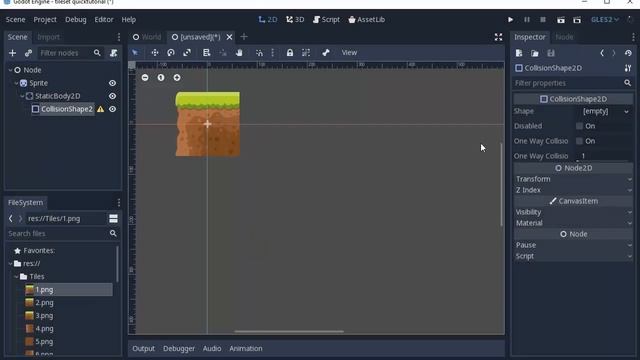The height and width of the screenshot is (360, 640).
Task: Lock the selected object
Action: 289,53
